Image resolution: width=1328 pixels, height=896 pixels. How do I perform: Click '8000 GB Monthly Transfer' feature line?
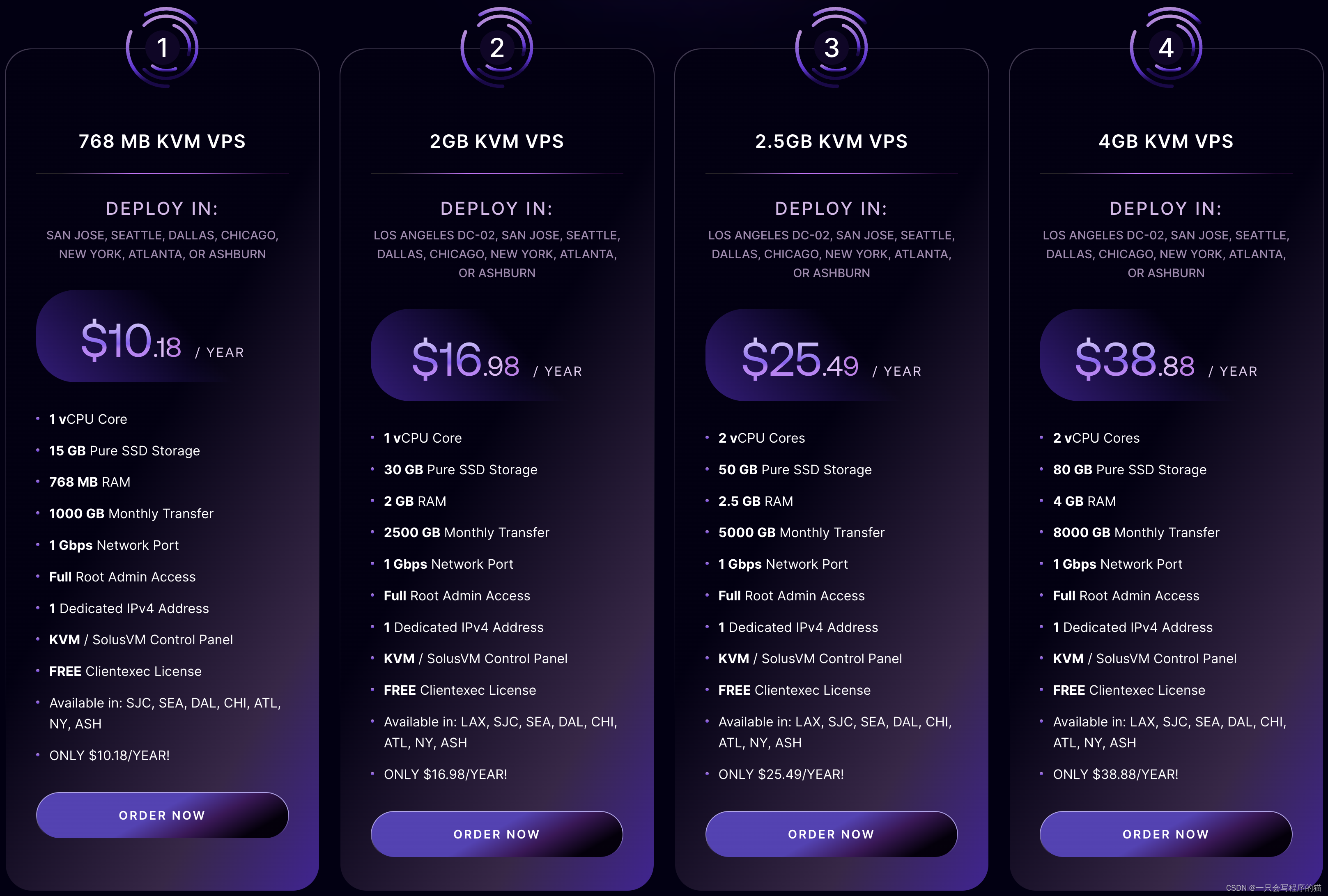1136,533
